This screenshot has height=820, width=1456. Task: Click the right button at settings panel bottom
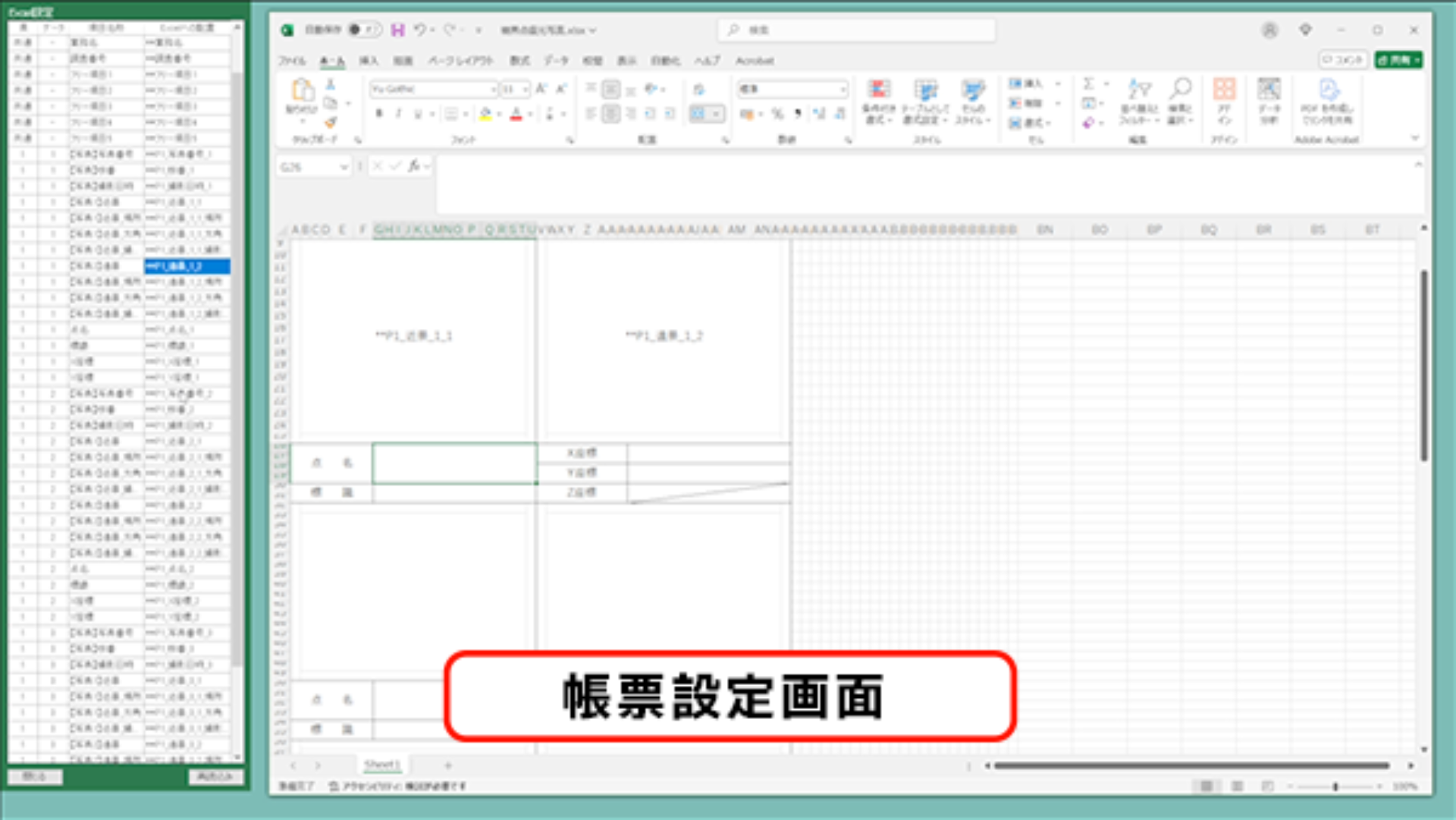click(x=216, y=777)
